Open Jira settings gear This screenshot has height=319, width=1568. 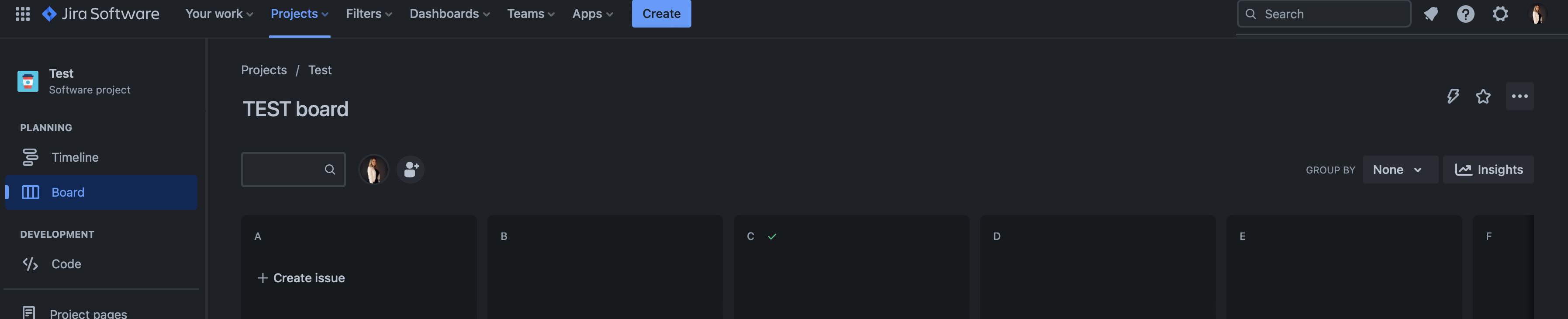(1501, 14)
